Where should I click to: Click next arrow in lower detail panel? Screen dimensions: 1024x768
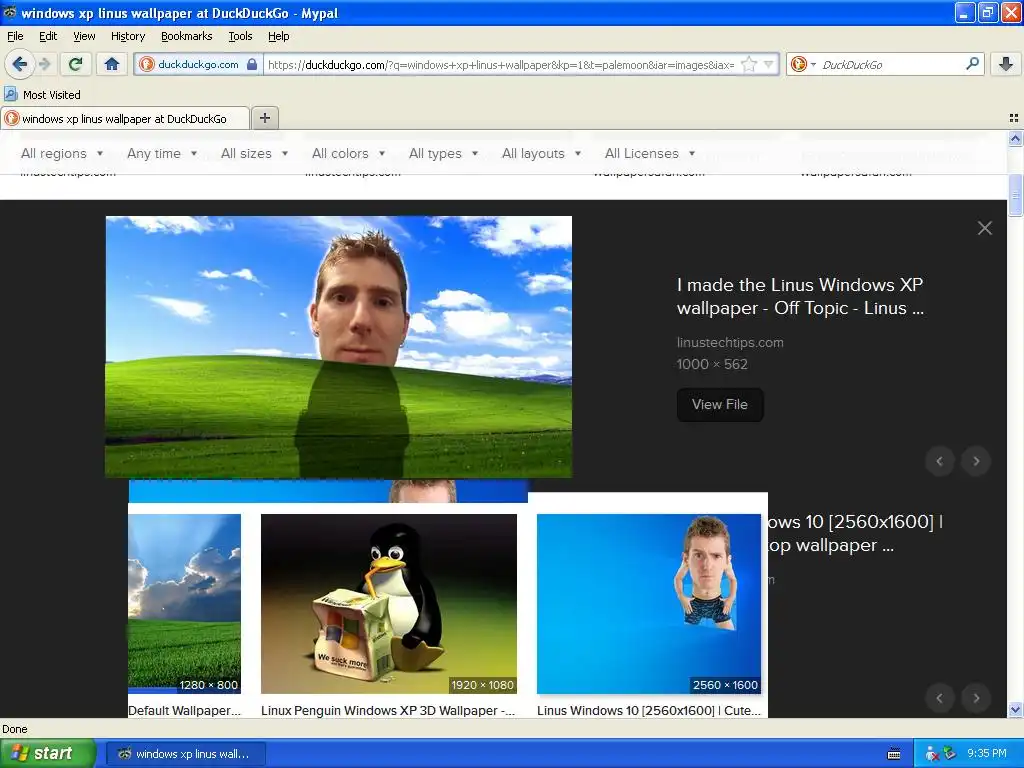click(976, 697)
